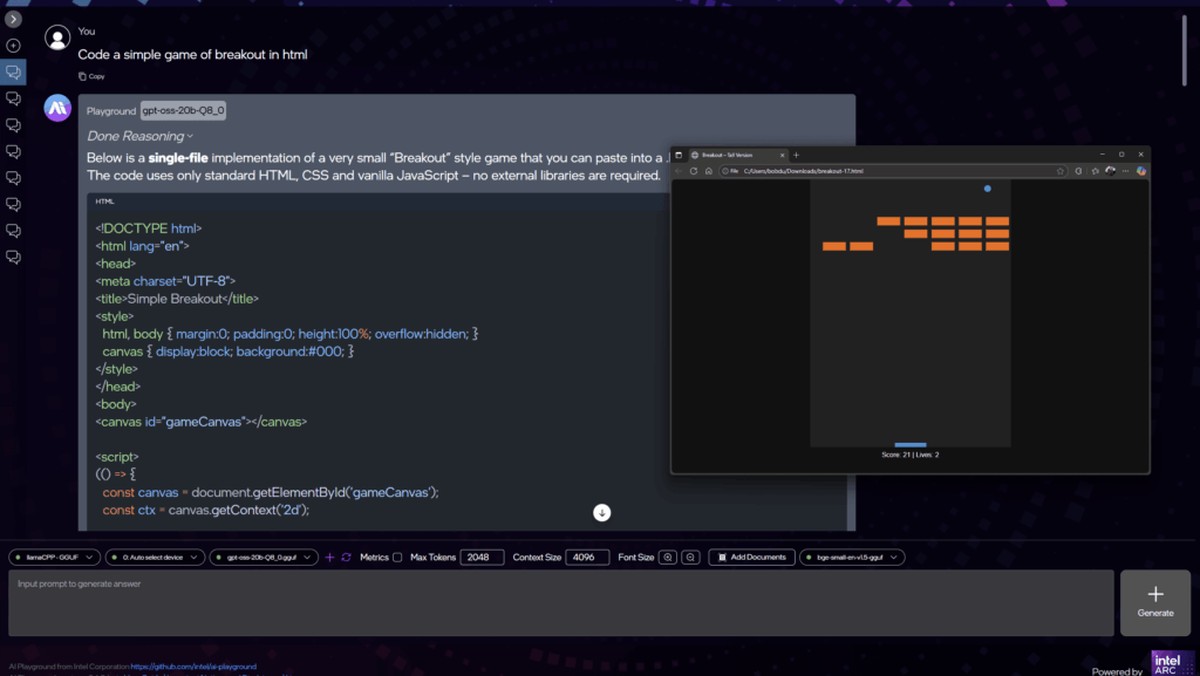Open the llamaCPP - GGUF backend dropdown
This screenshot has width=1200, height=676.
pyautogui.click(x=55, y=557)
